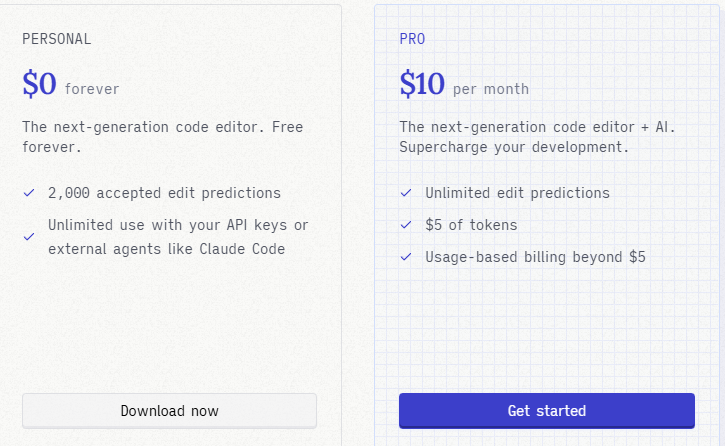Select the PRO plan heading
The height and width of the screenshot is (446, 725).
(x=412, y=39)
